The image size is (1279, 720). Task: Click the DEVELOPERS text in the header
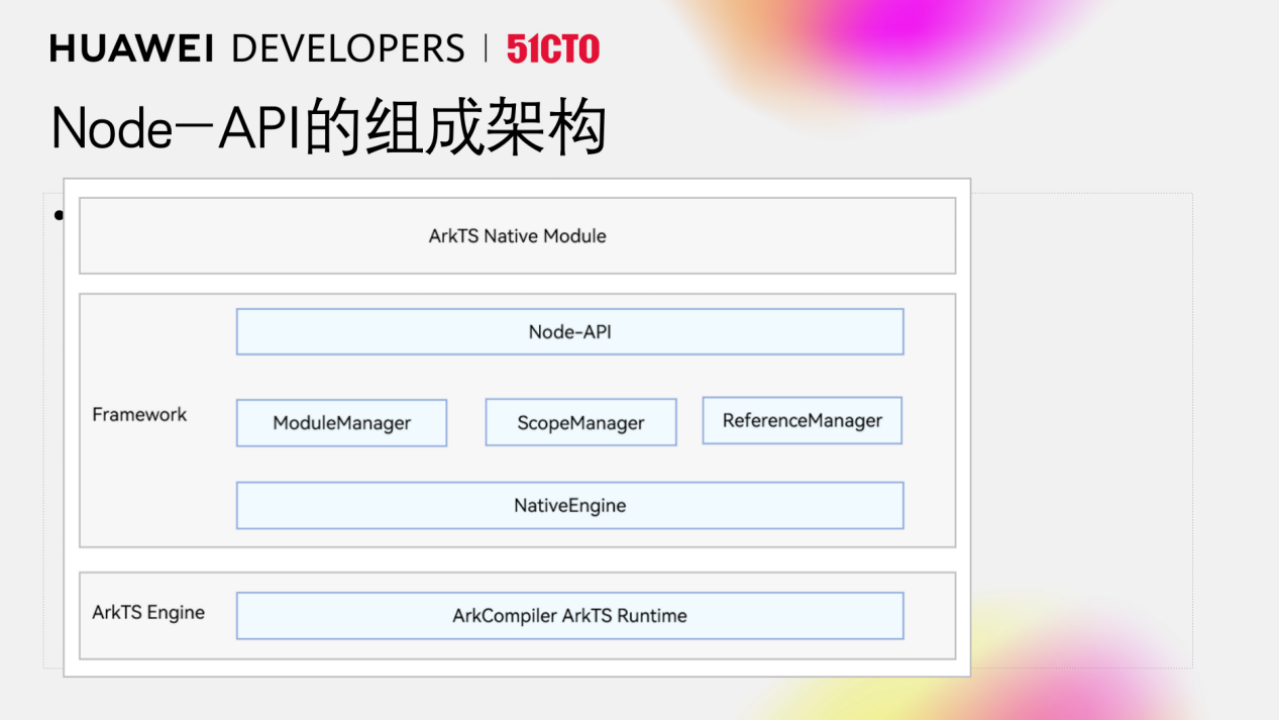click(347, 49)
